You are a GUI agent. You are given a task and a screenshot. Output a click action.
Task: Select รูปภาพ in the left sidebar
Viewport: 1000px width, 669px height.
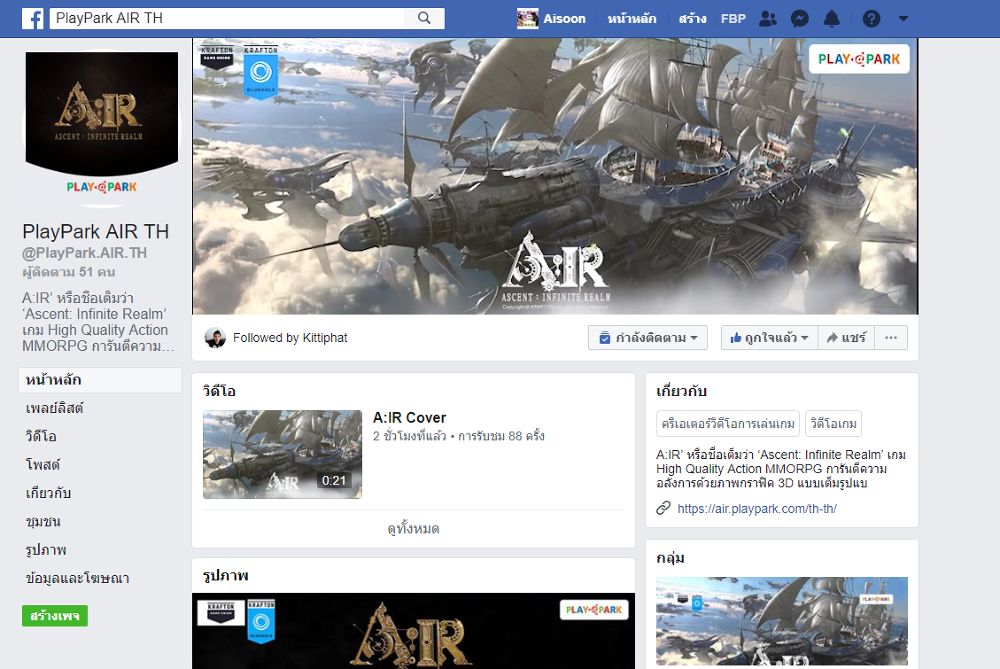click(46, 550)
